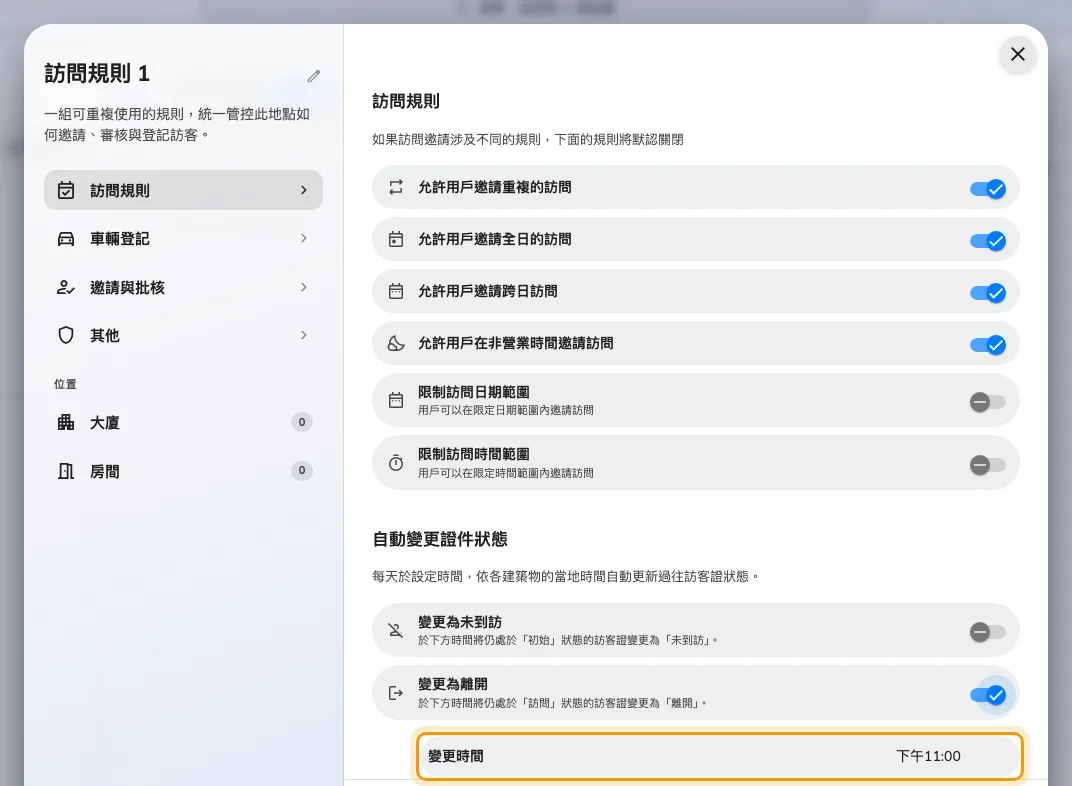The image size is (1072, 786).
Task: Open the 其他 section in sidebar
Action: pos(183,335)
